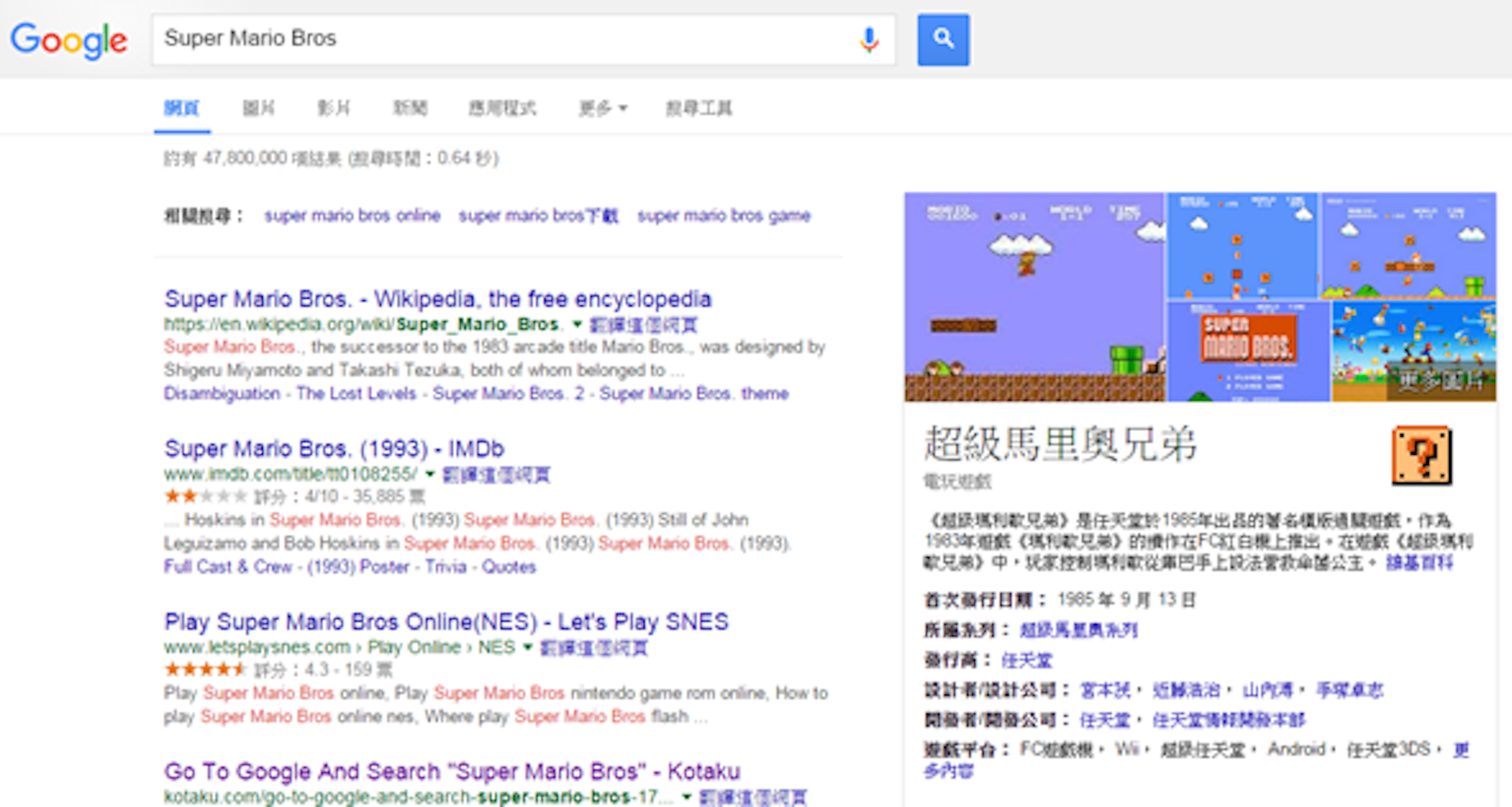
Task: Open Super Mario Bros. (1993) IMDb result
Action: point(335,449)
